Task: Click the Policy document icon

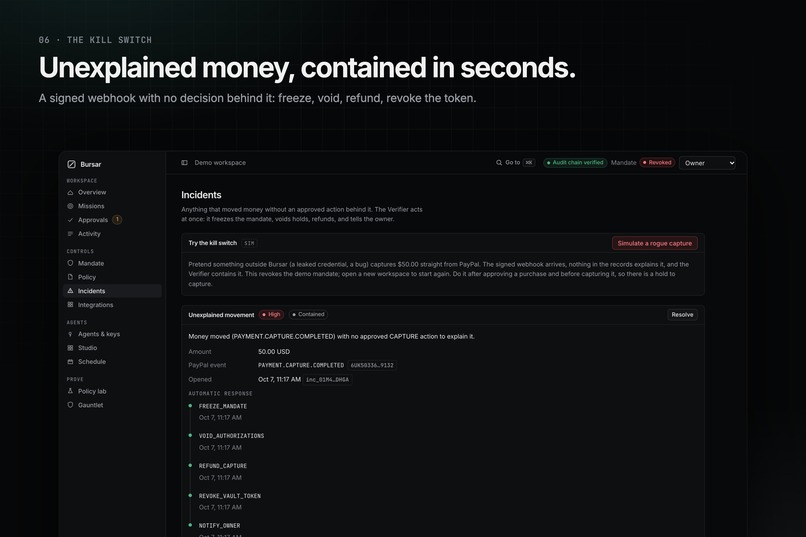Action: point(70,277)
